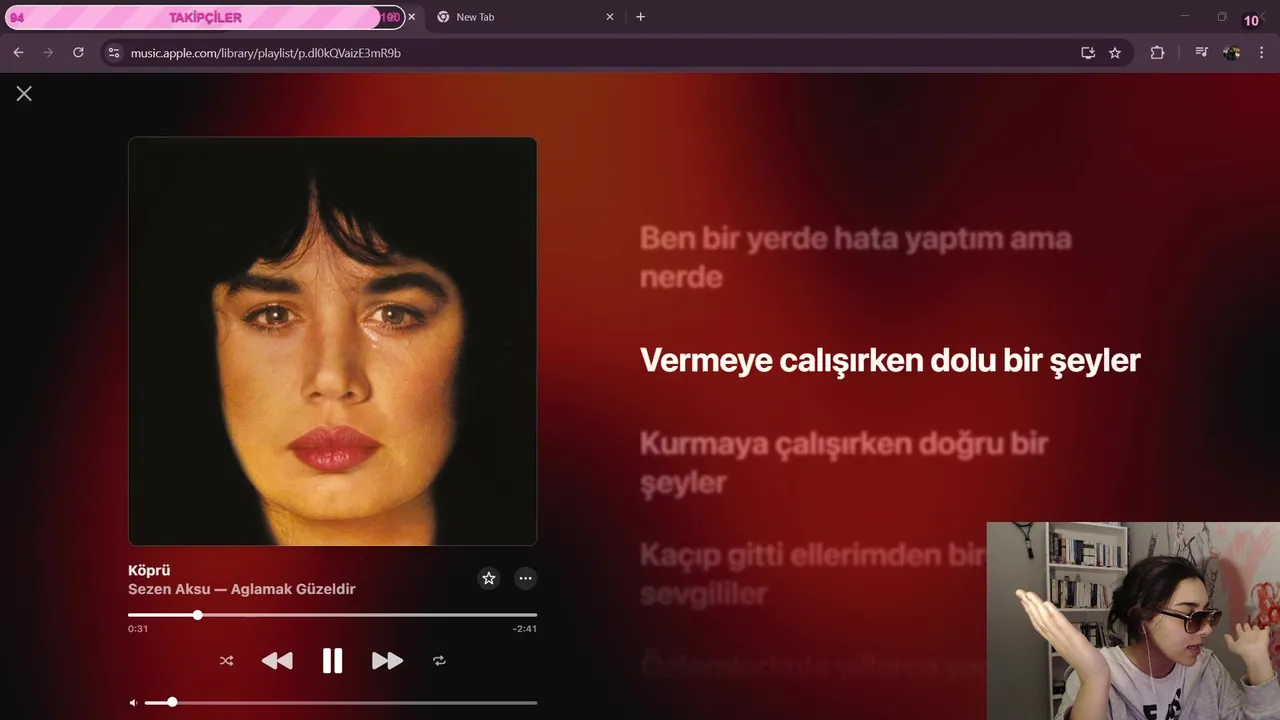The height and width of the screenshot is (720, 1280).
Task: Open the Chrome profile avatar
Action: (1231, 53)
